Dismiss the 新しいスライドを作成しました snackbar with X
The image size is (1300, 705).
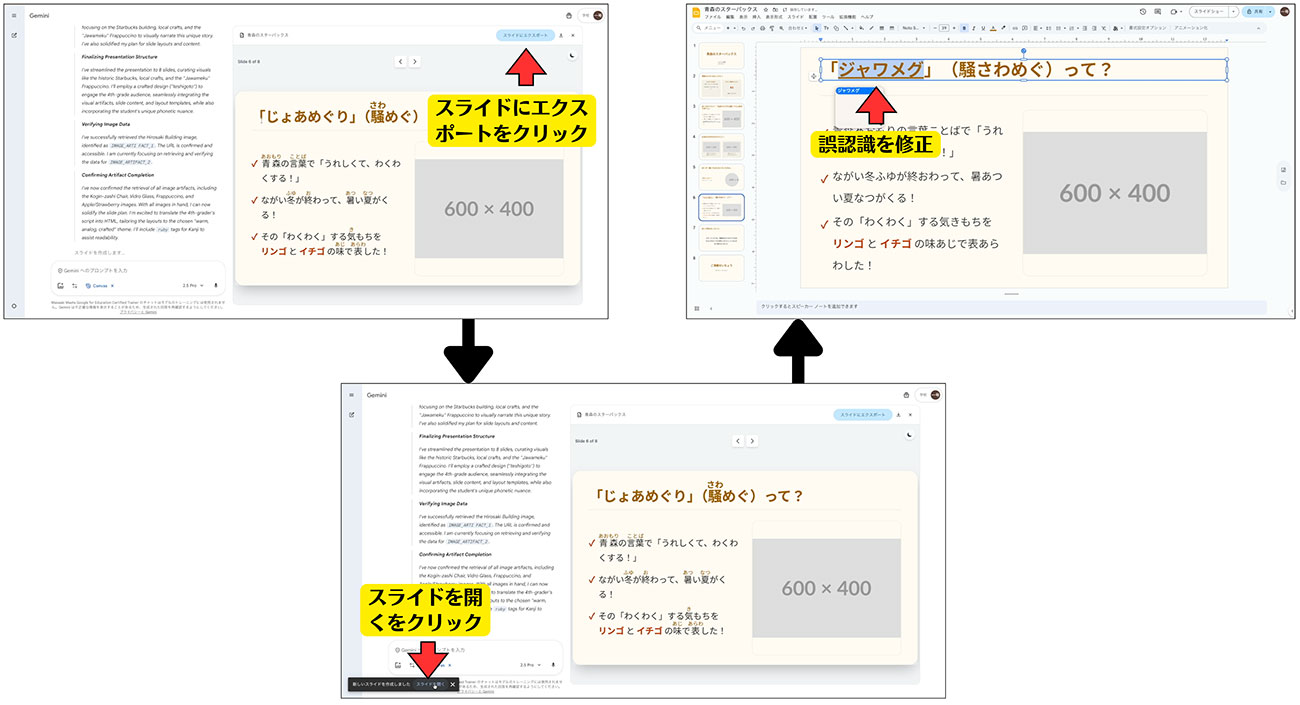click(x=452, y=685)
